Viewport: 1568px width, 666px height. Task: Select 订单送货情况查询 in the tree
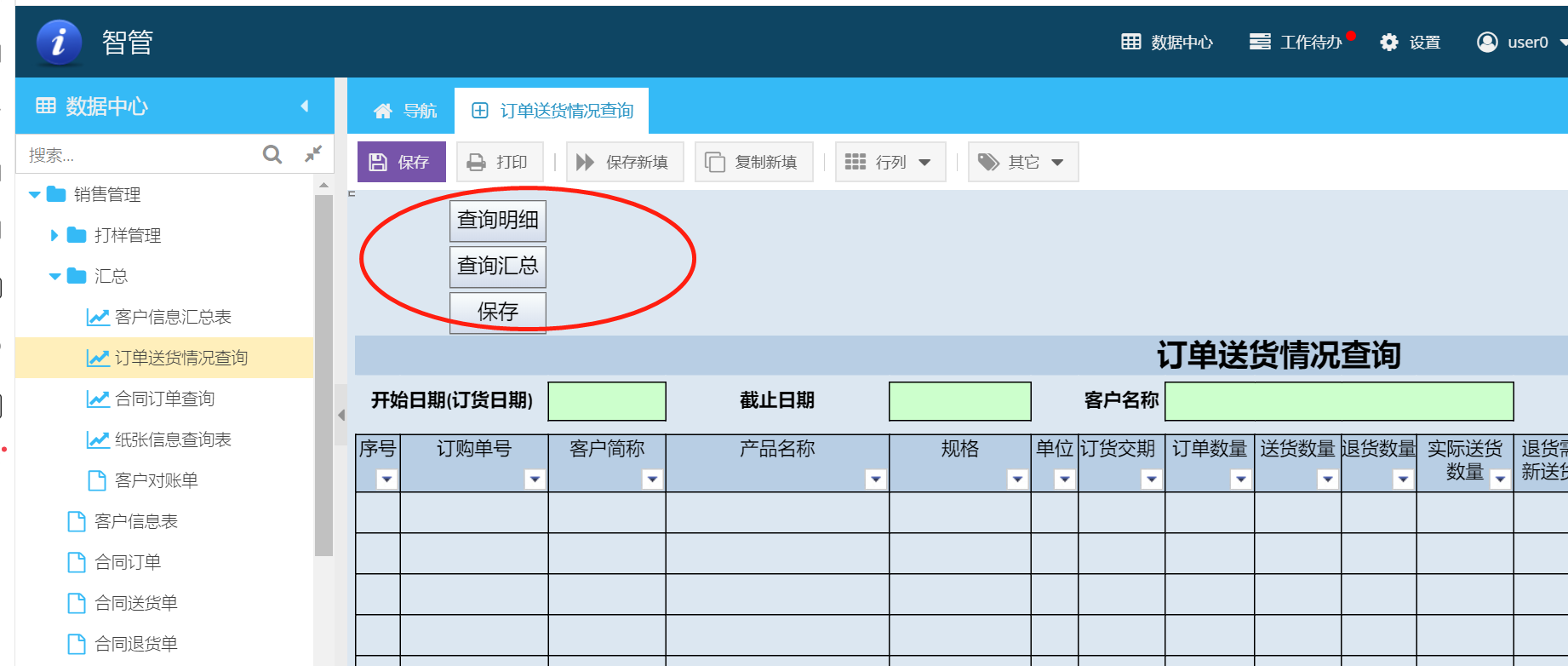coord(167,358)
